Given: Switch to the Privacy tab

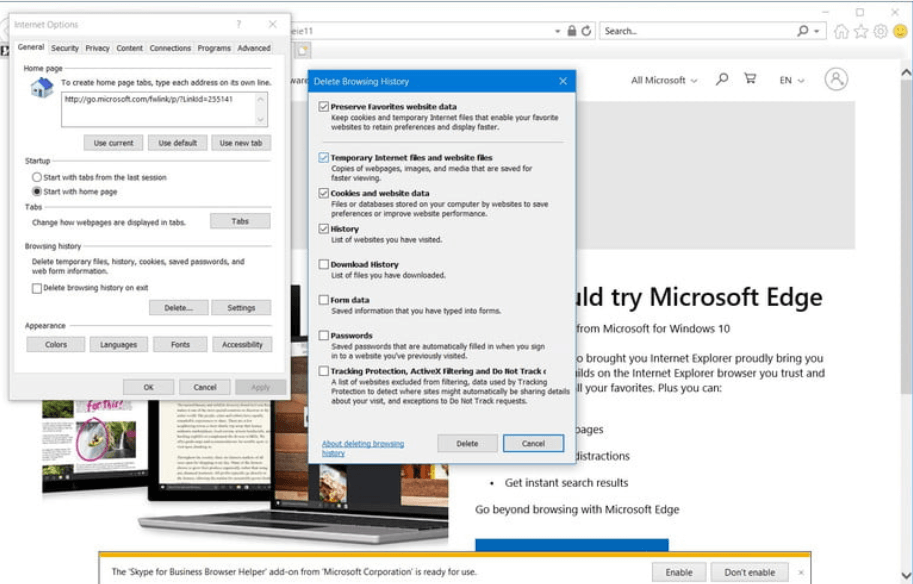Looking at the screenshot, I should point(97,48).
